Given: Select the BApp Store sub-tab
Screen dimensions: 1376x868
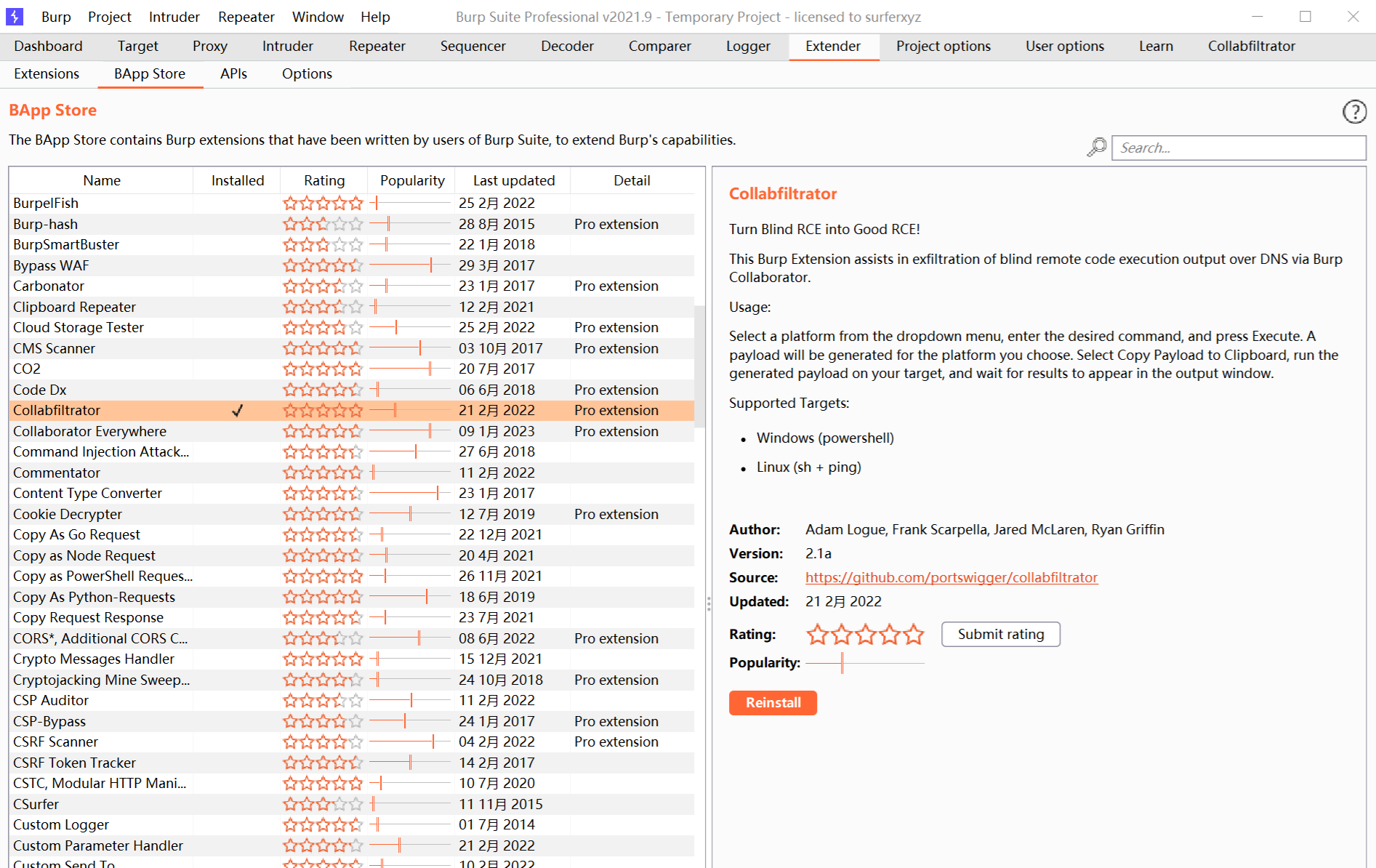Looking at the screenshot, I should (150, 74).
